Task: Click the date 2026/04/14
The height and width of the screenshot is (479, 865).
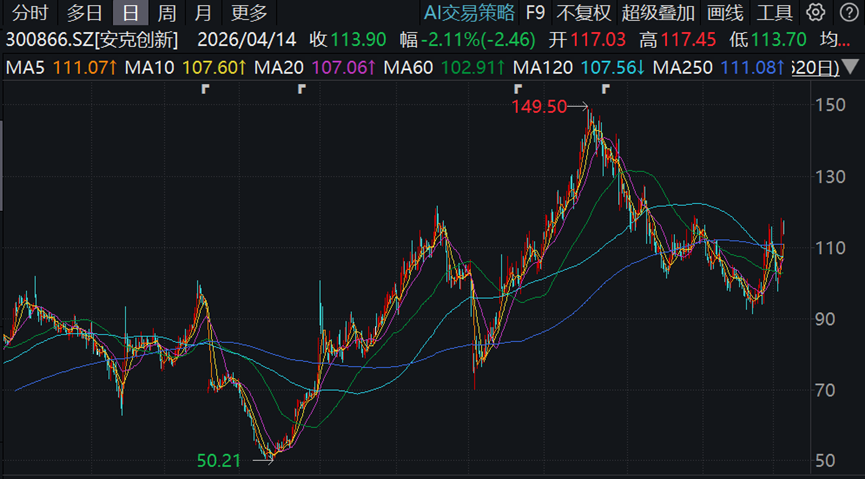Action: click(x=247, y=40)
